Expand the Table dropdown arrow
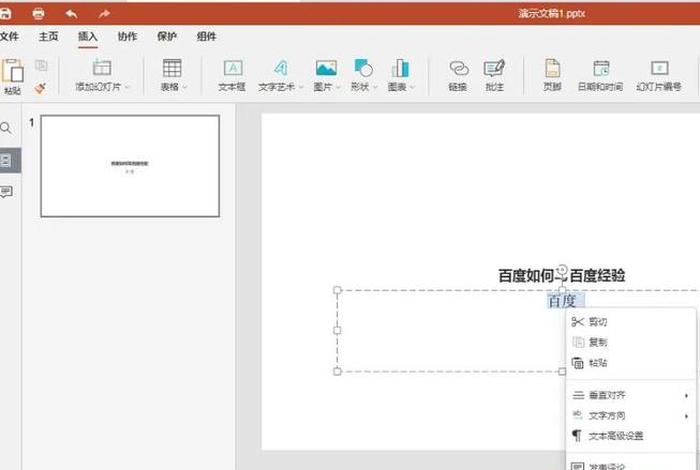This screenshot has width=700, height=470. 185,87
